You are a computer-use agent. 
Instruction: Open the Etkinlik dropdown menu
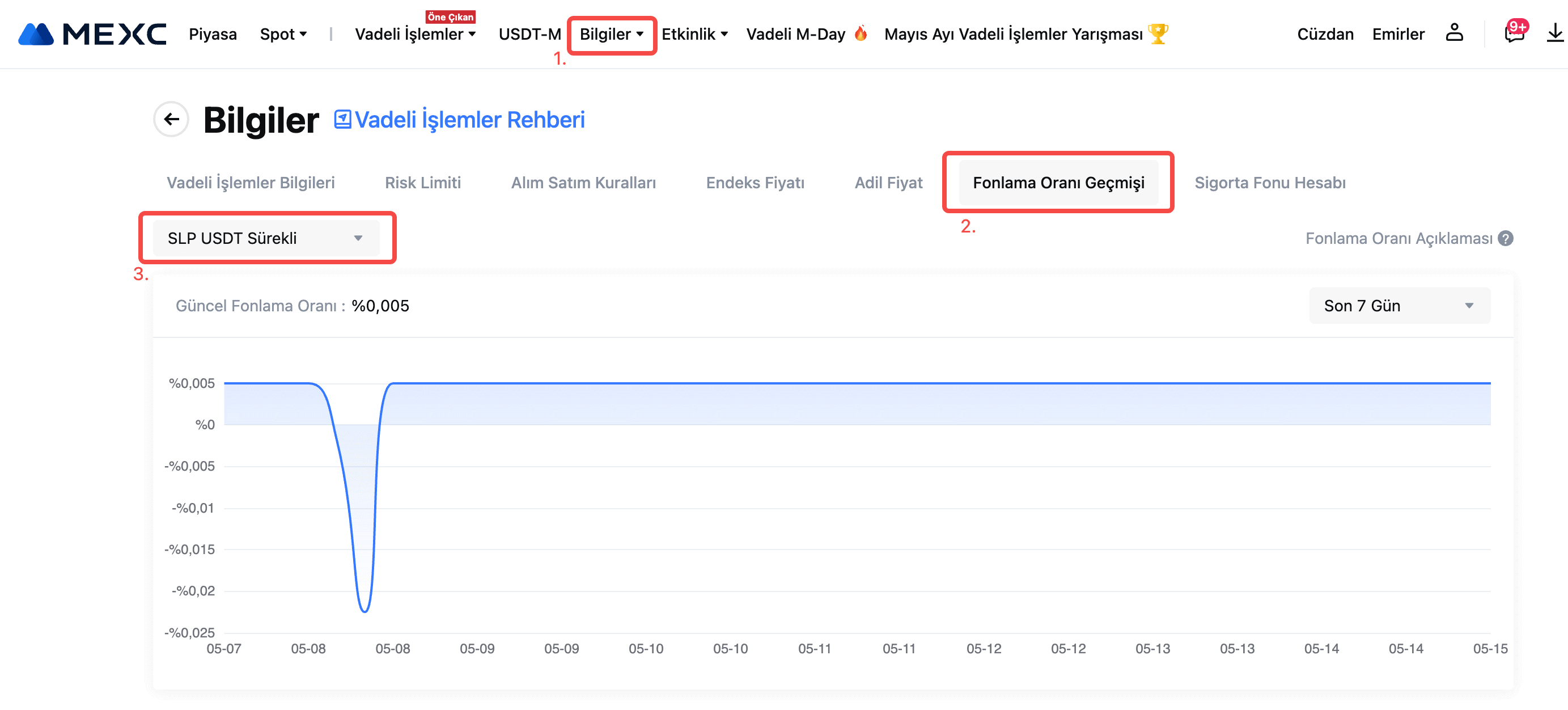(694, 34)
